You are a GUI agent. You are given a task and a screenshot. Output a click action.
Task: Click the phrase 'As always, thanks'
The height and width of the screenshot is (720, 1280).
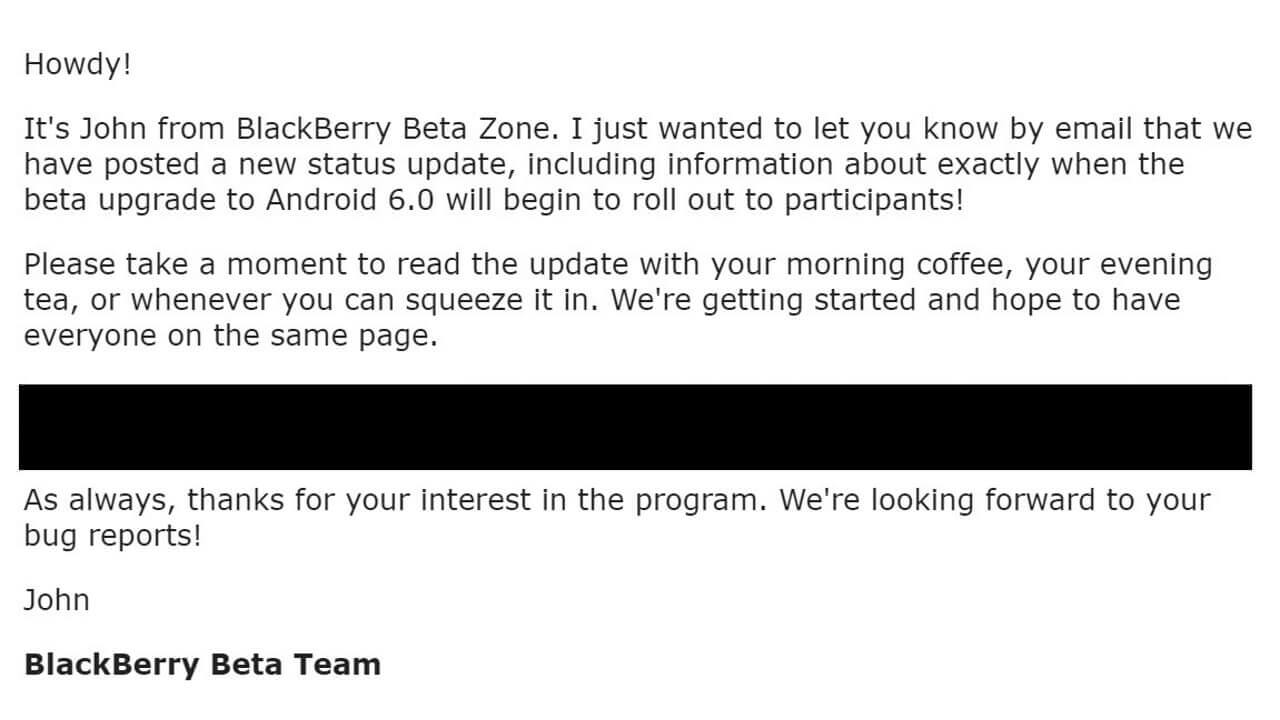155,500
